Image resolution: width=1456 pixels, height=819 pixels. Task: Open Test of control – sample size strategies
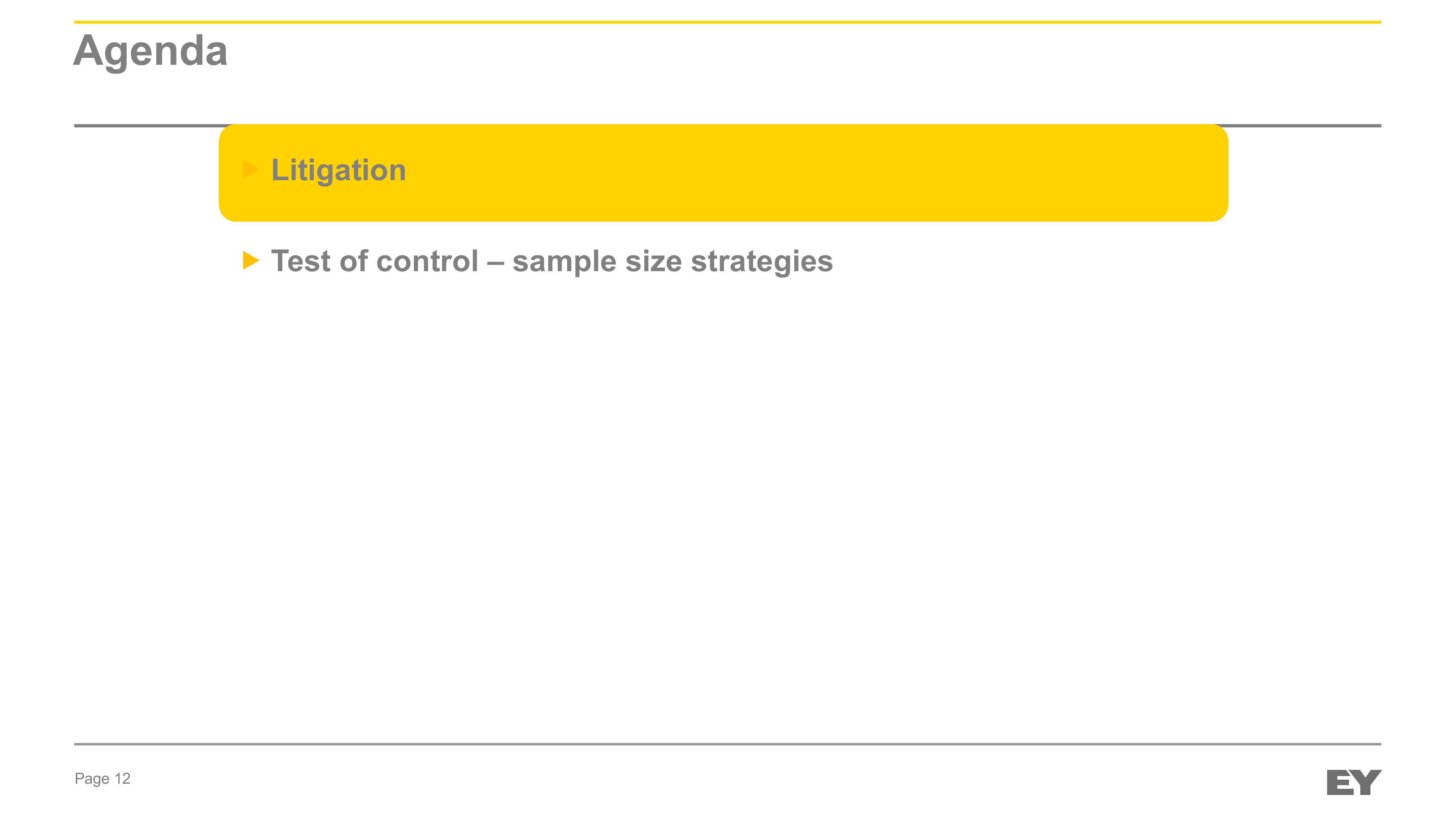click(x=552, y=261)
